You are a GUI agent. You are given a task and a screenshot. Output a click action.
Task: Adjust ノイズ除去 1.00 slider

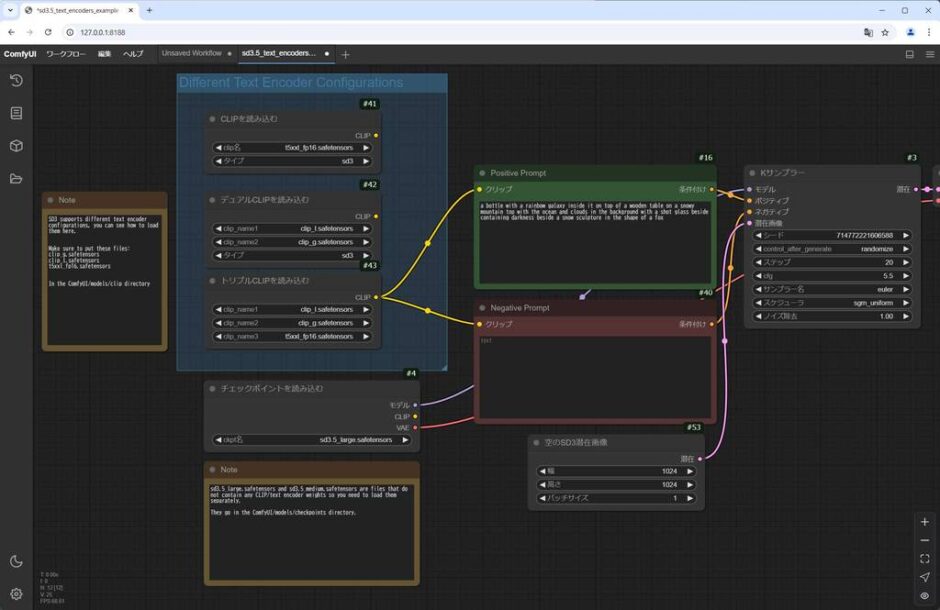(x=832, y=316)
